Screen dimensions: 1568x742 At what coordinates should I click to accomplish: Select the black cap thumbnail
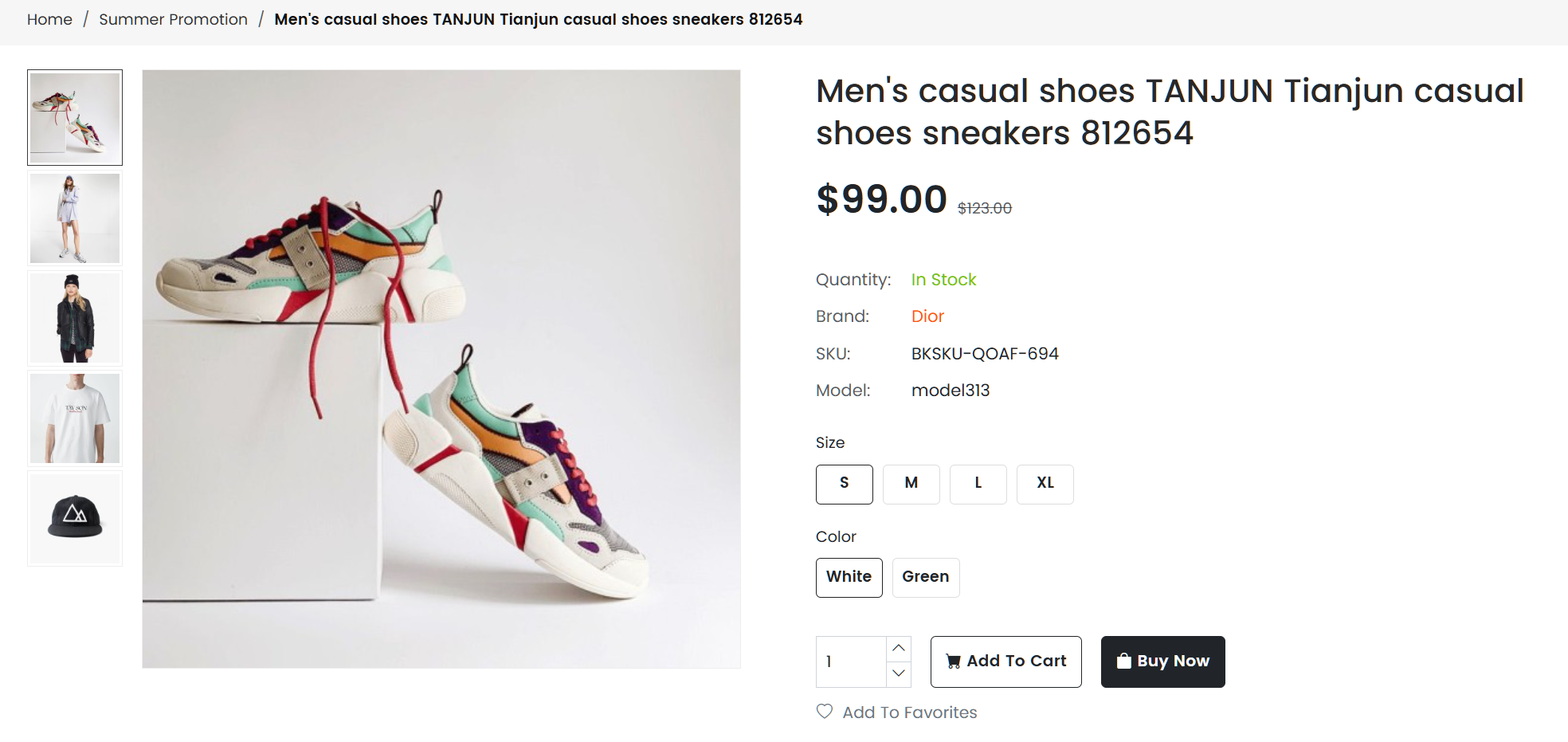tap(75, 518)
